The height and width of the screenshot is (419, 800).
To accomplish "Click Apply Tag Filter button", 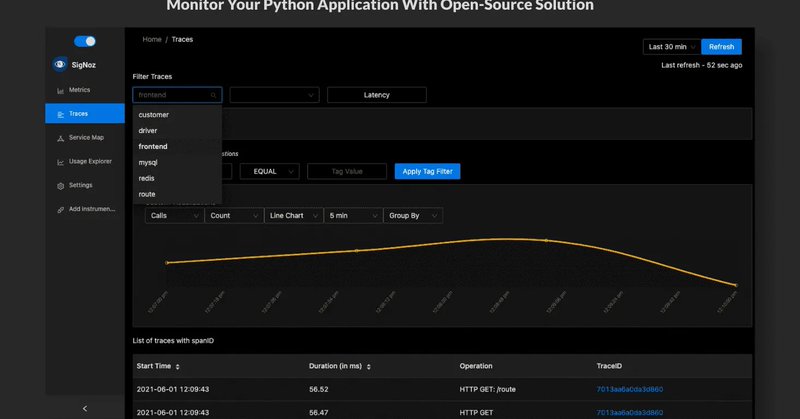I will (428, 171).
